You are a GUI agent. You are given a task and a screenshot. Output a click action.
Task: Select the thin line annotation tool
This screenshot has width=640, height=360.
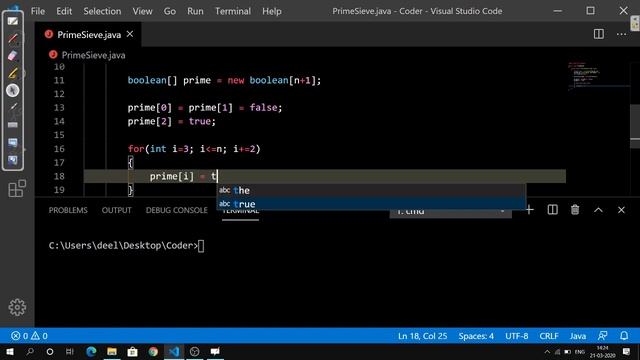click(13, 107)
